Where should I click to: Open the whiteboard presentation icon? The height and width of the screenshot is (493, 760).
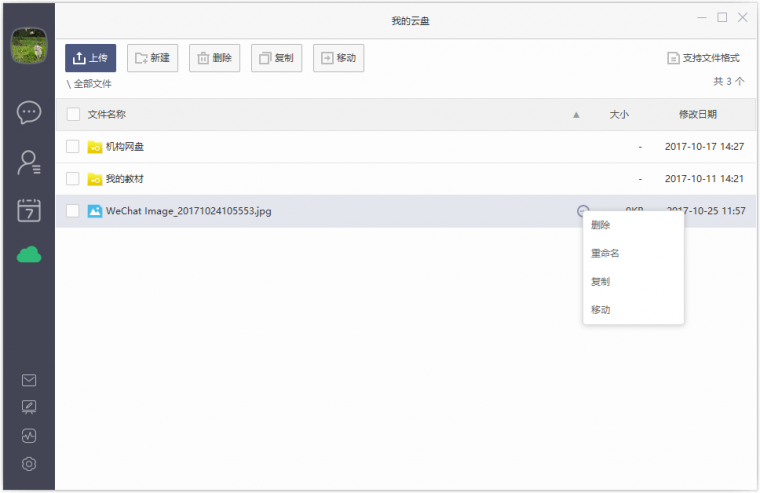pyautogui.click(x=29, y=407)
